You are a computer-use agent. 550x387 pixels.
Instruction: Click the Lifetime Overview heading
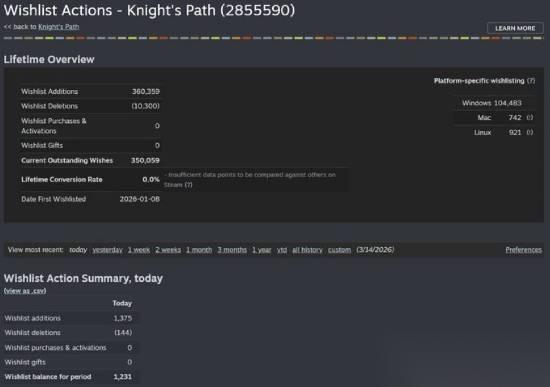tap(49, 60)
